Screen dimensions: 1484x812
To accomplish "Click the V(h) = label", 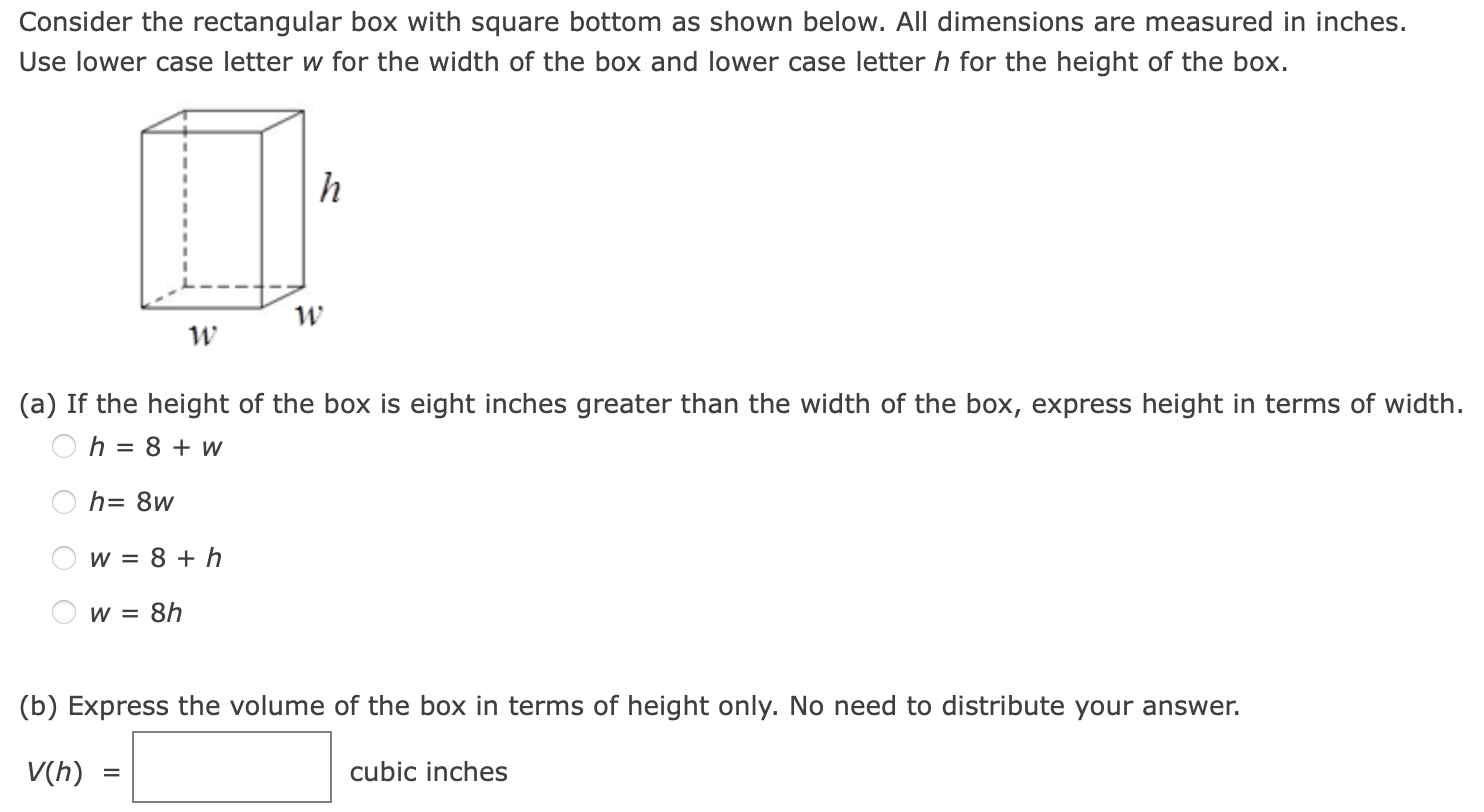I will tap(70, 771).
